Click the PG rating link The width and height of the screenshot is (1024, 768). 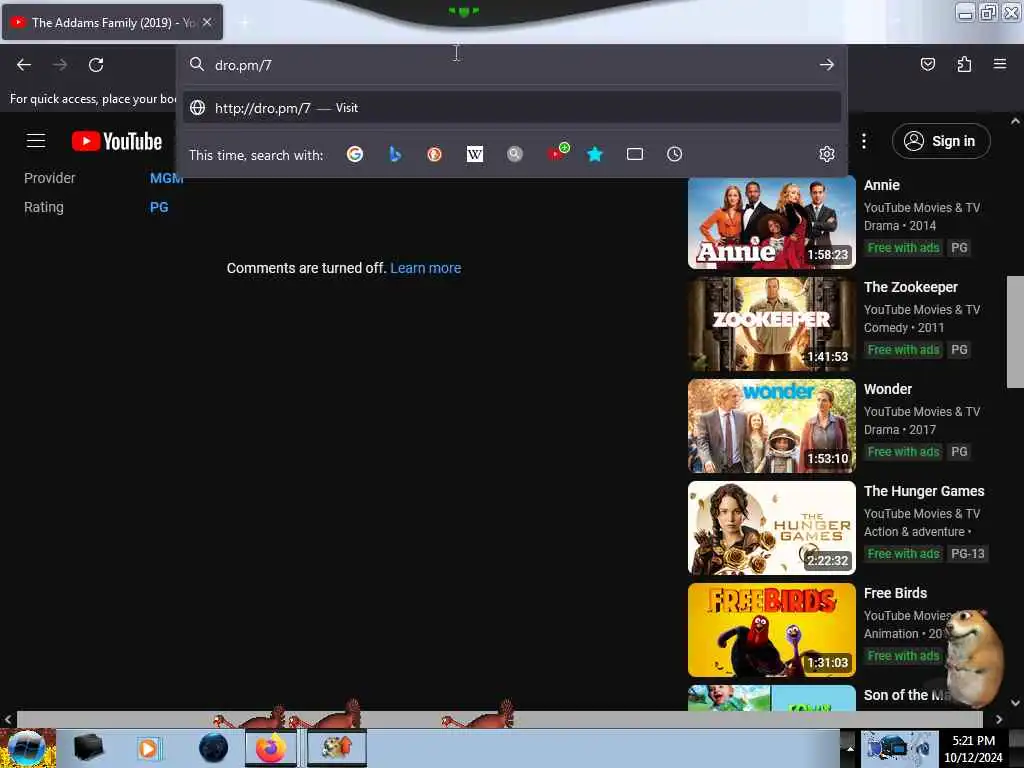pos(159,207)
